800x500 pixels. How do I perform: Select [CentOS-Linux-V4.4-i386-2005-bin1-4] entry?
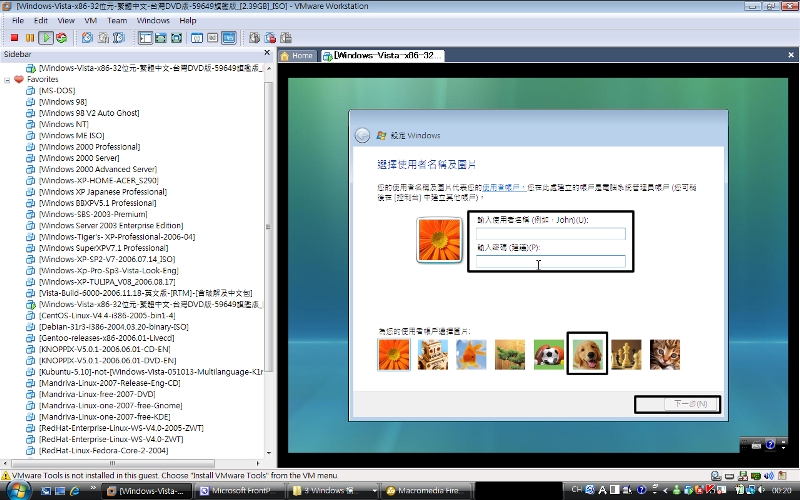pyautogui.click(x=107, y=315)
